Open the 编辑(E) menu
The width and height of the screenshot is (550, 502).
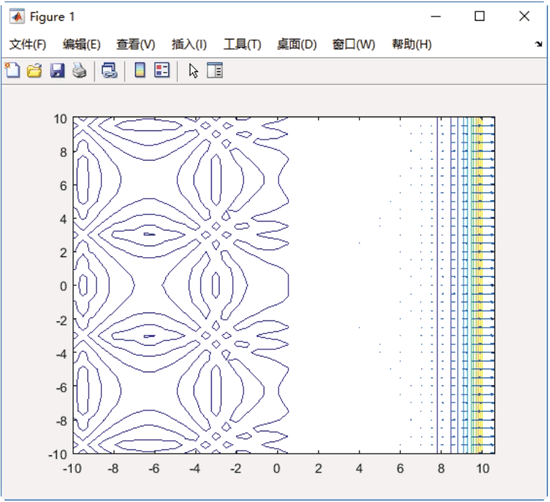point(81,45)
